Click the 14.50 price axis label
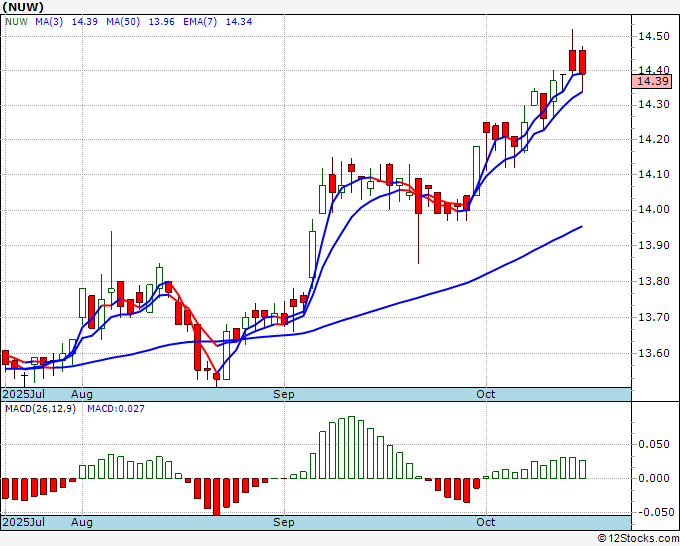The height and width of the screenshot is (546, 680). [654, 36]
